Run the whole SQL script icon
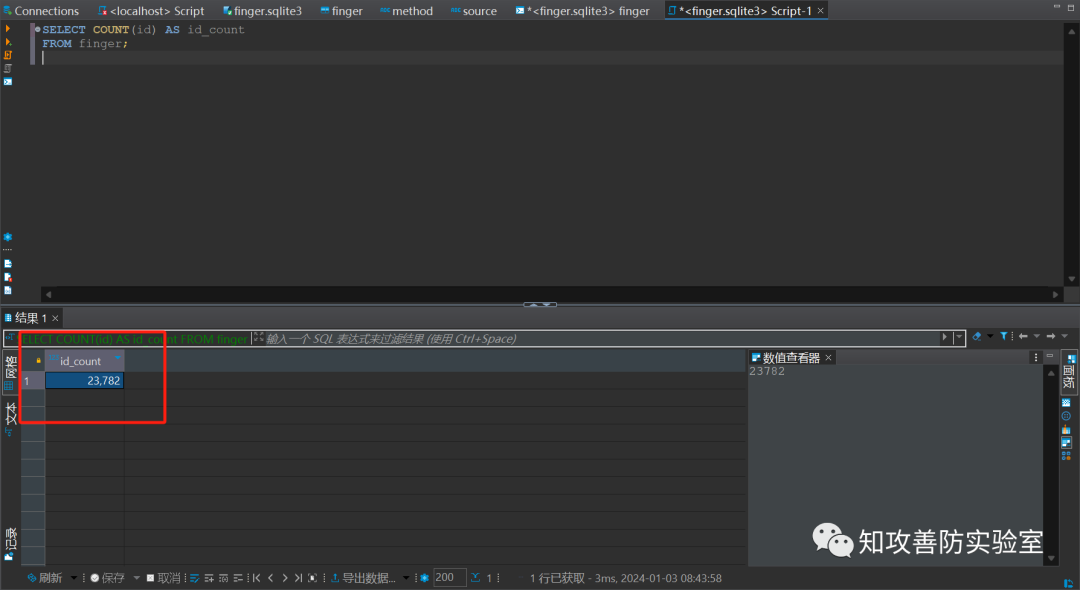 pyautogui.click(x=8, y=55)
